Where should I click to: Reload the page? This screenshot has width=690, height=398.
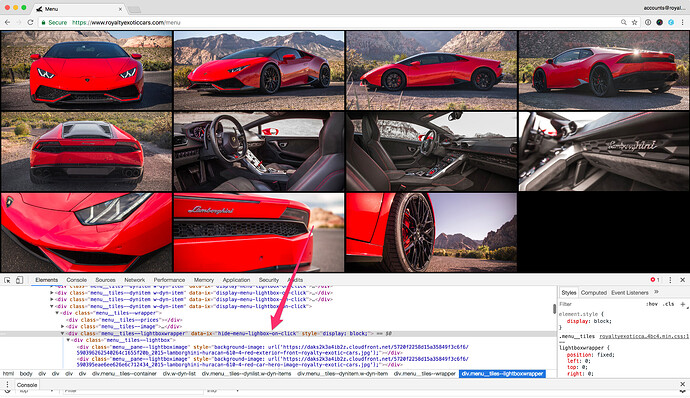30,22
